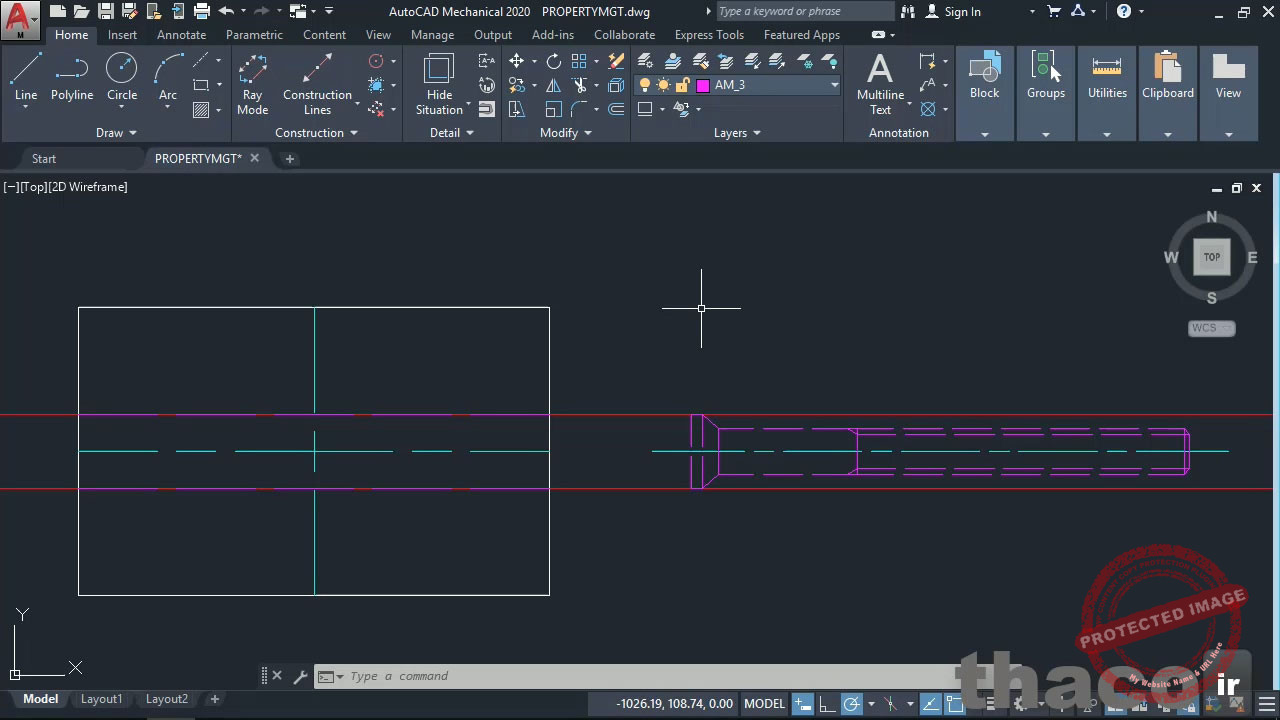
Task: Toggle the layer lock padlock
Action: [682, 85]
